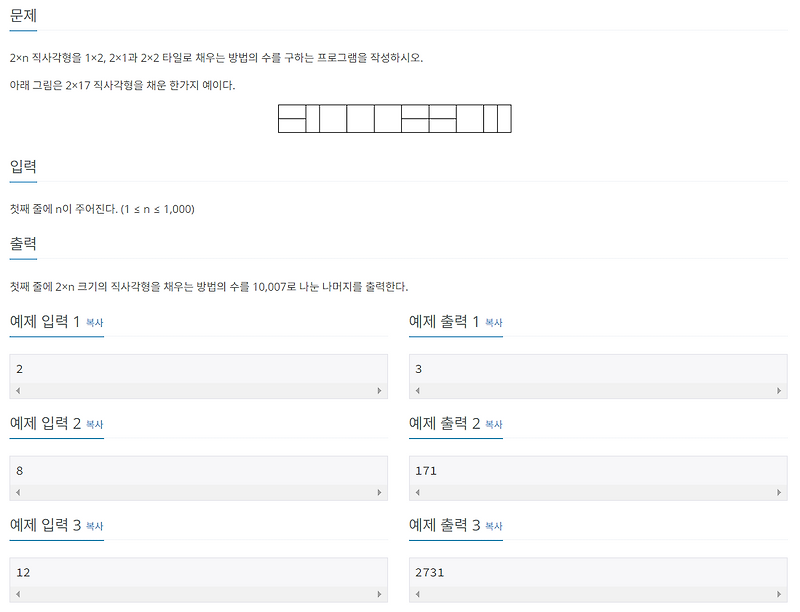Image resolution: width=800 pixels, height=612 pixels.
Task: Click the right scroll arrow of sample input 1
Action: point(381,391)
